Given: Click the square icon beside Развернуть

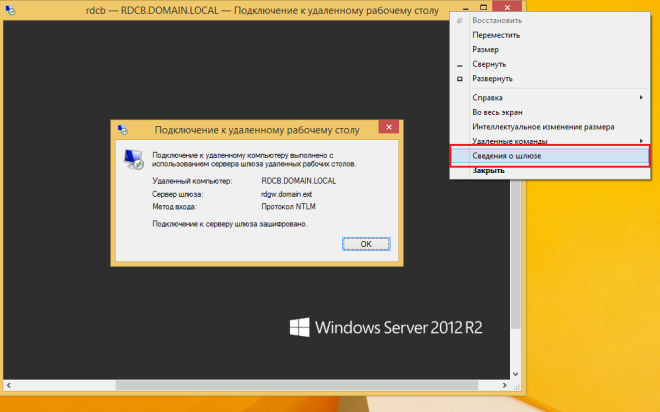Looking at the screenshot, I should [x=459, y=78].
